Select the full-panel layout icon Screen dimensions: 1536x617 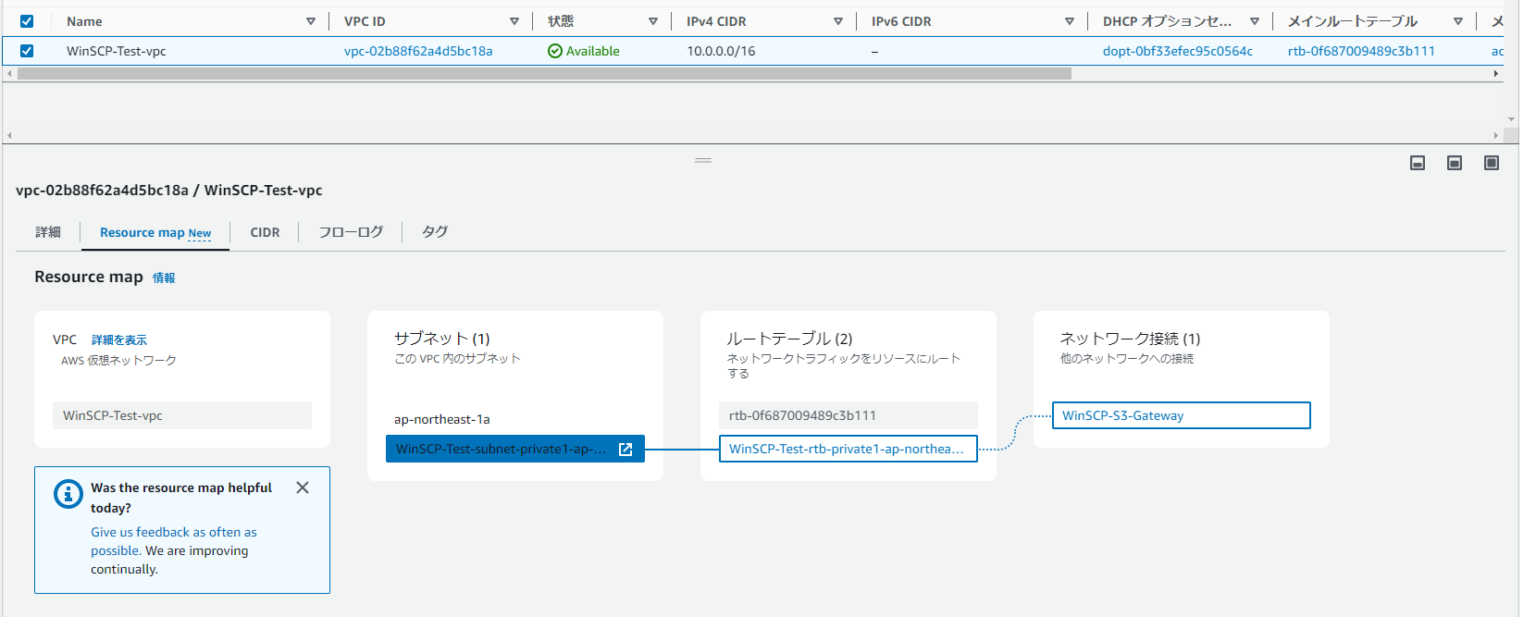click(x=1491, y=162)
